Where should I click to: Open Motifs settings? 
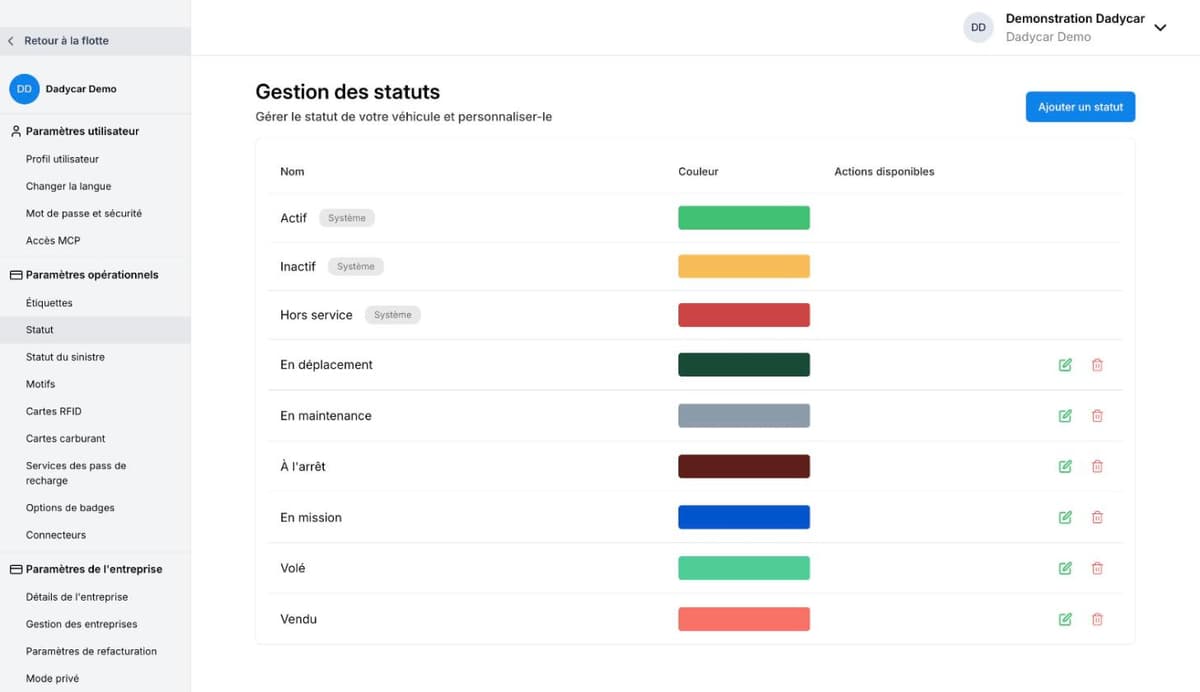tap(41, 384)
